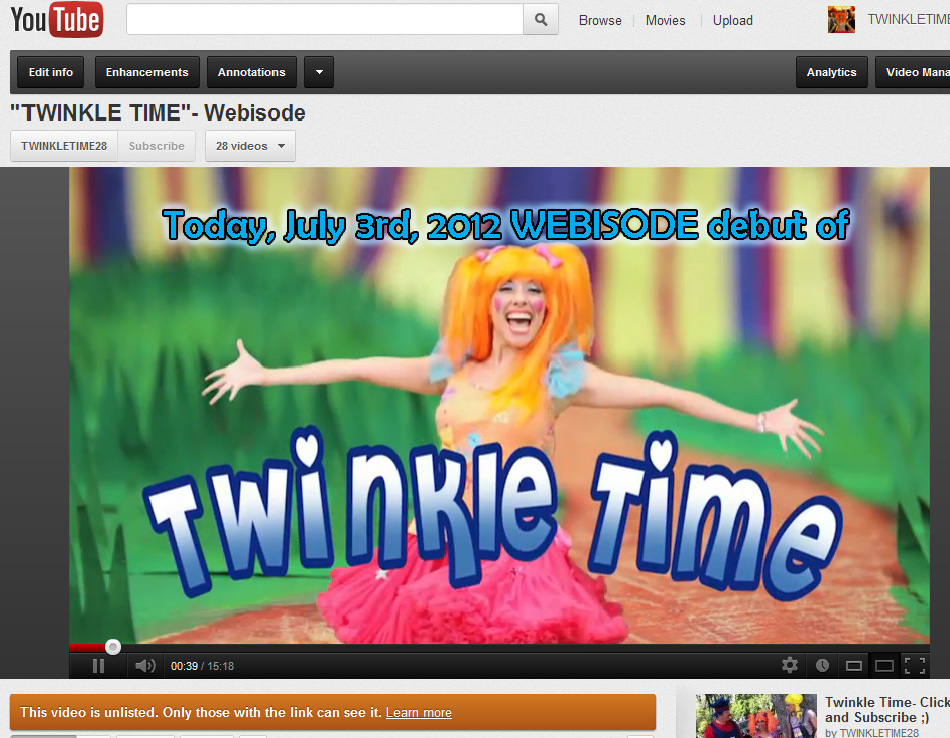The height and width of the screenshot is (738, 950).
Task: Enter fullscreen with the expand icon
Action: point(917,664)
